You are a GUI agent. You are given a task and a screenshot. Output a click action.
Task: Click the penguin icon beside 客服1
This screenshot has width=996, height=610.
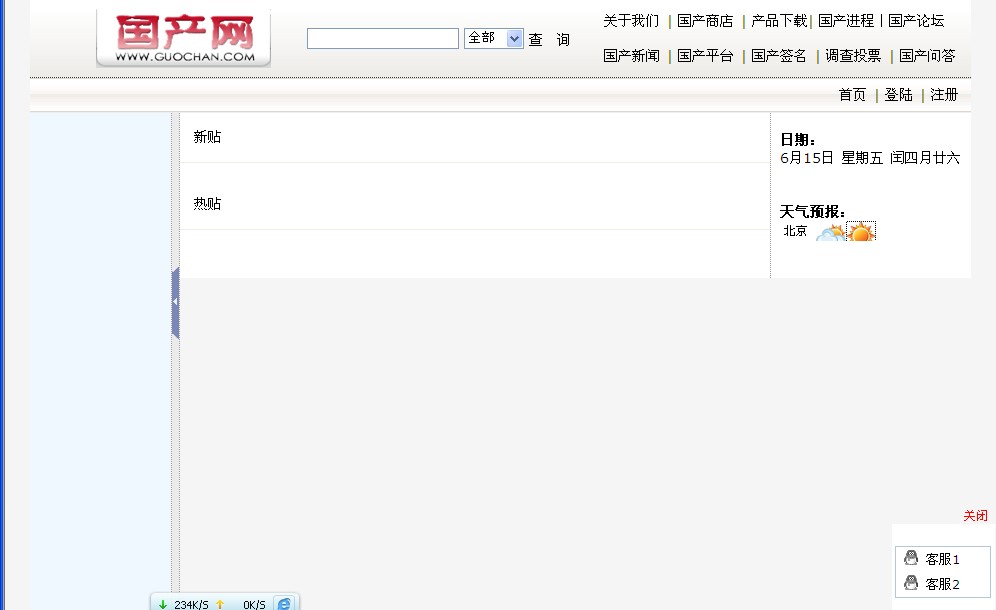click(x=911, y=558)
